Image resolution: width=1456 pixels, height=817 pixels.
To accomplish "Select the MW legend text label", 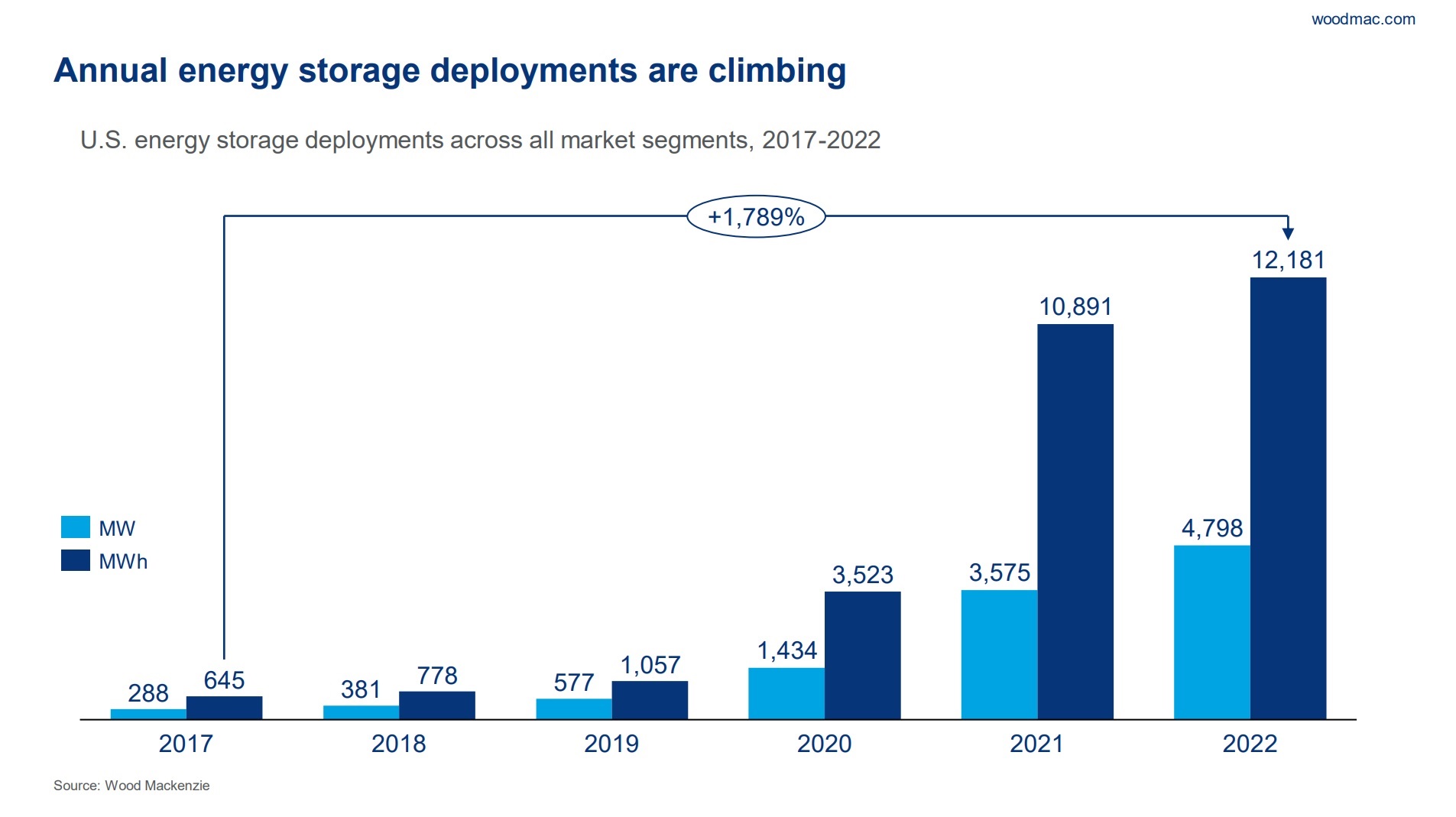I will coord(118,527).
